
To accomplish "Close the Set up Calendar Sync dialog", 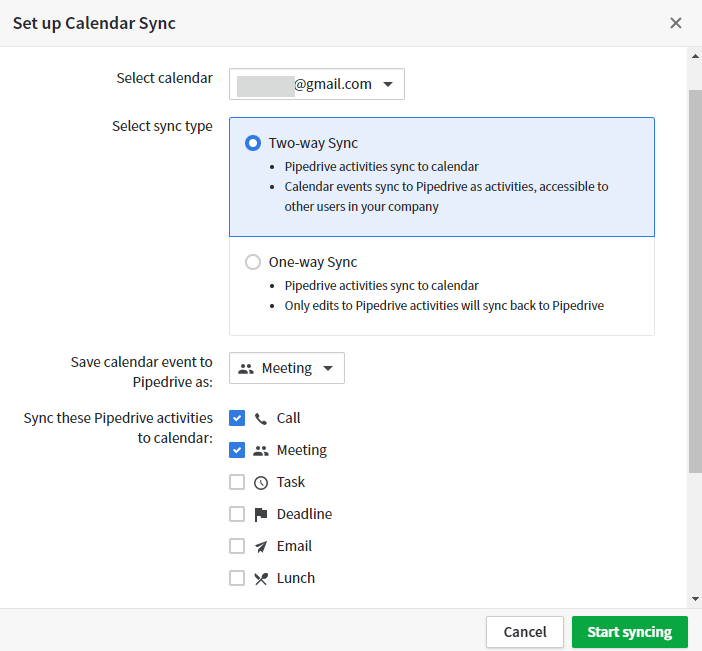I will tap(676, 23).
